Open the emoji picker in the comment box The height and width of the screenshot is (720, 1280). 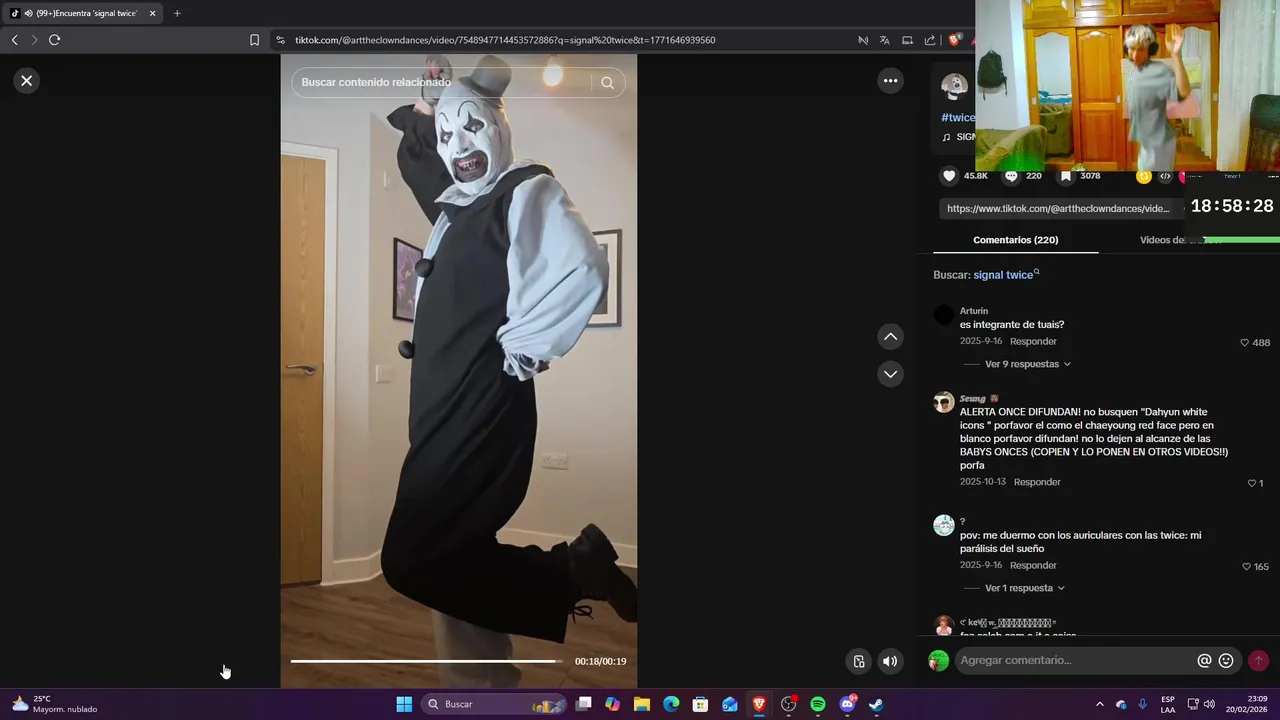click(x=1226, y=661)
